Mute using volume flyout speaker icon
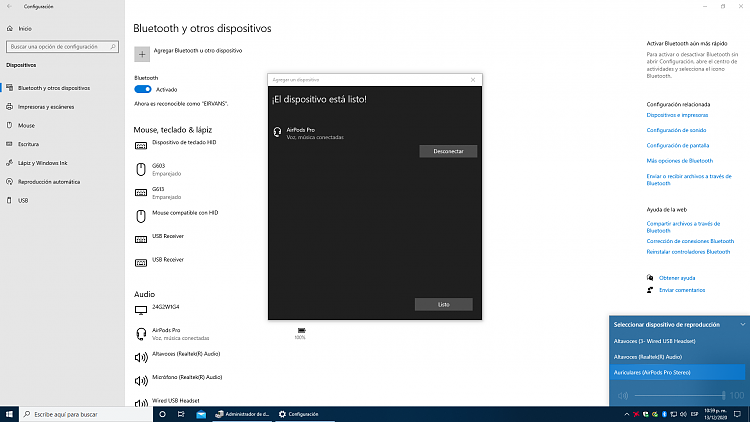The image size is (750, 422). [622, 396]
